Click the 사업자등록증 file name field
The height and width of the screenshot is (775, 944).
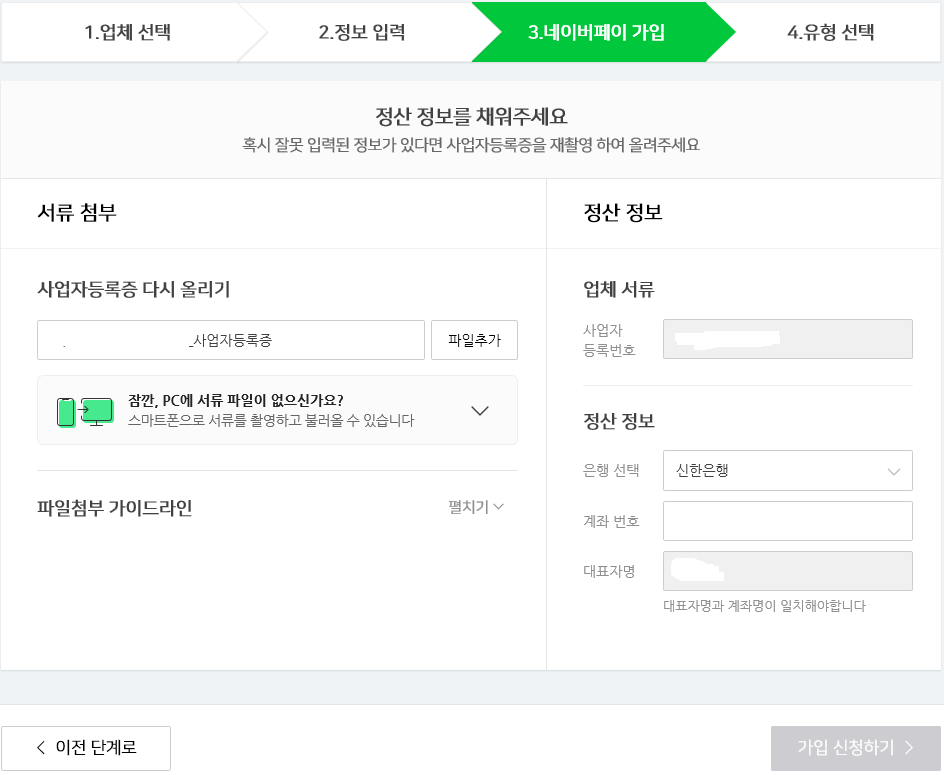231,340
